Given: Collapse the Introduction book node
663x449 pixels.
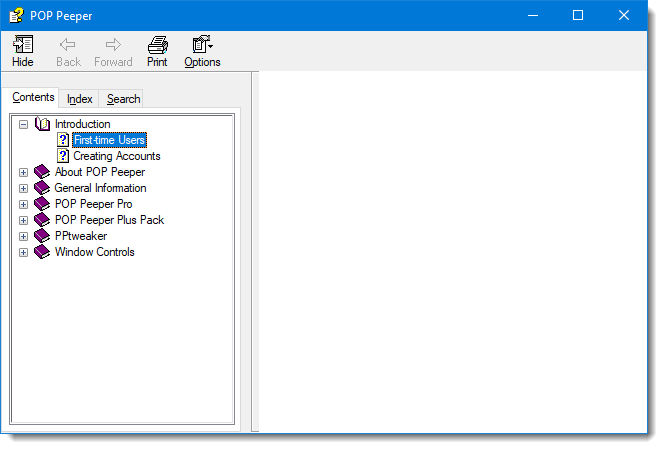Looking at the screenshot, I should tap(23, 124).
